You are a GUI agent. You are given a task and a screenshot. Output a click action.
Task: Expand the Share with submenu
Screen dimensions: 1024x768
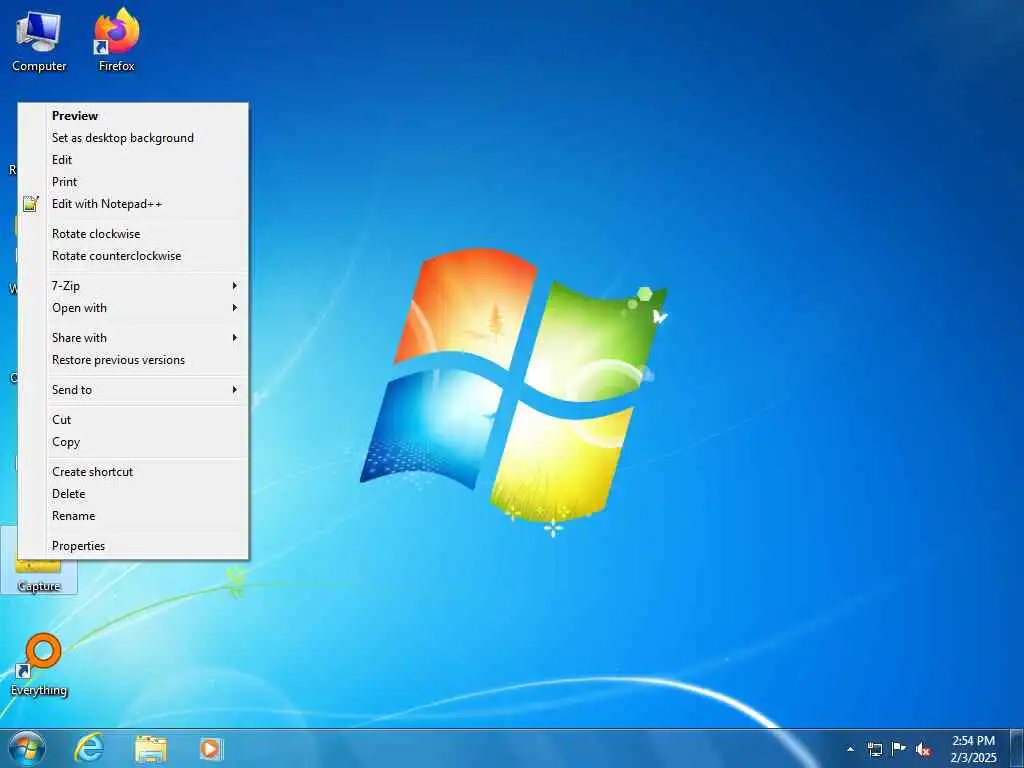tap(133, 338)
